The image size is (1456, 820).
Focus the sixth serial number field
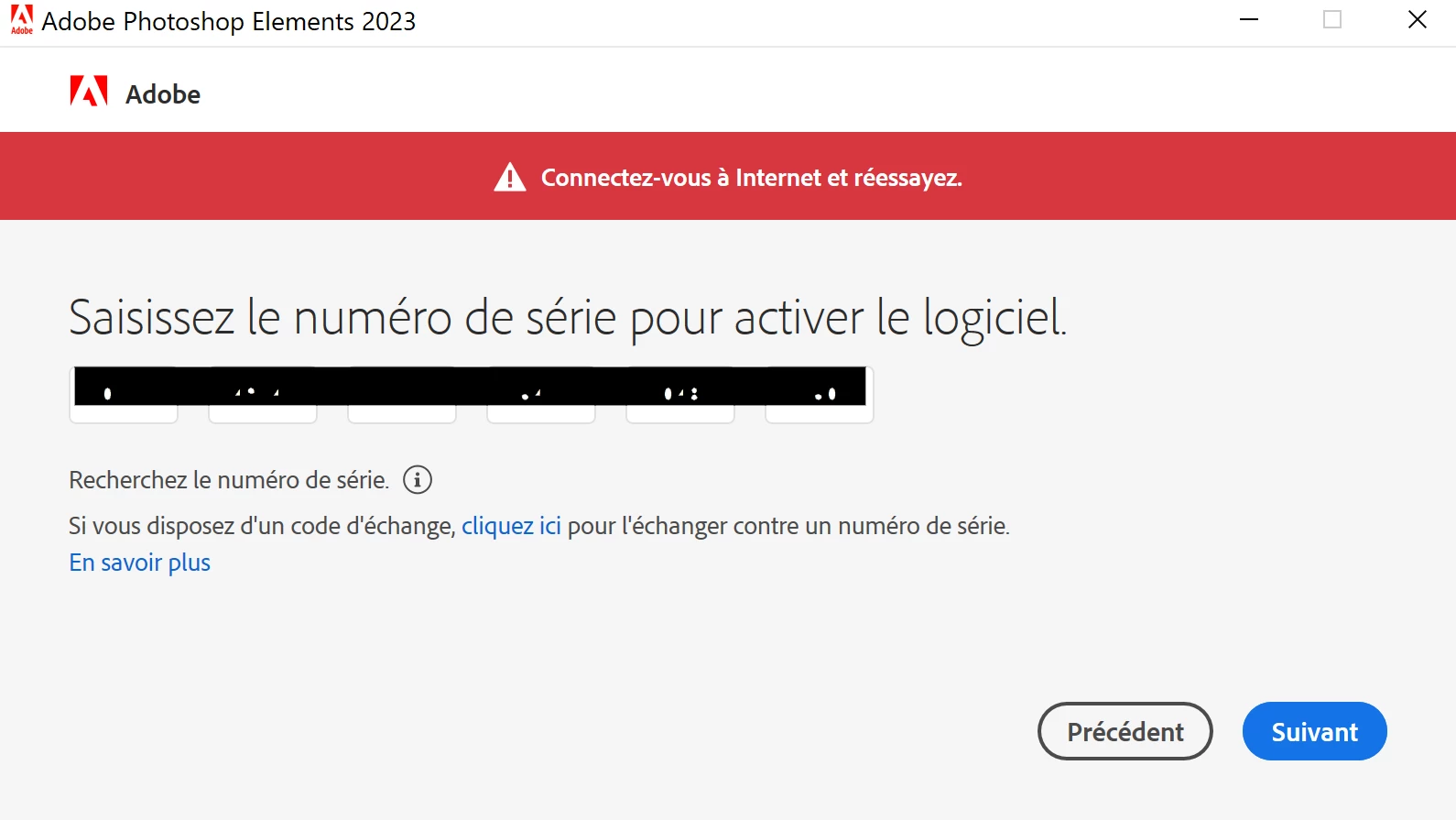(x=820, y=395)
